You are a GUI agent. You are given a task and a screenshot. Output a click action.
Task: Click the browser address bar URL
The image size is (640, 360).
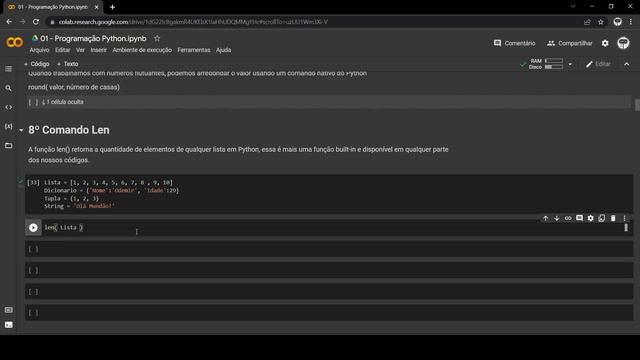193,22
